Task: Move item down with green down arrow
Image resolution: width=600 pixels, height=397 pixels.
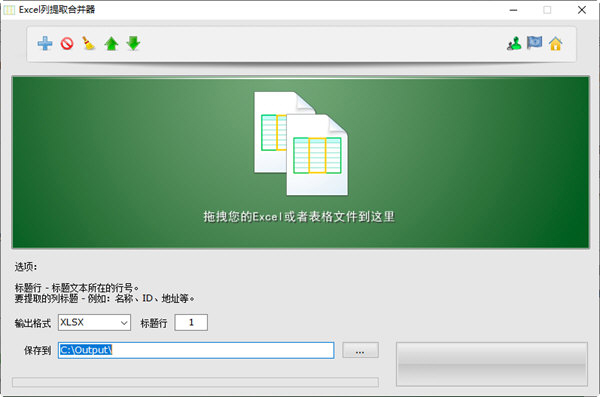Action: 134,43
